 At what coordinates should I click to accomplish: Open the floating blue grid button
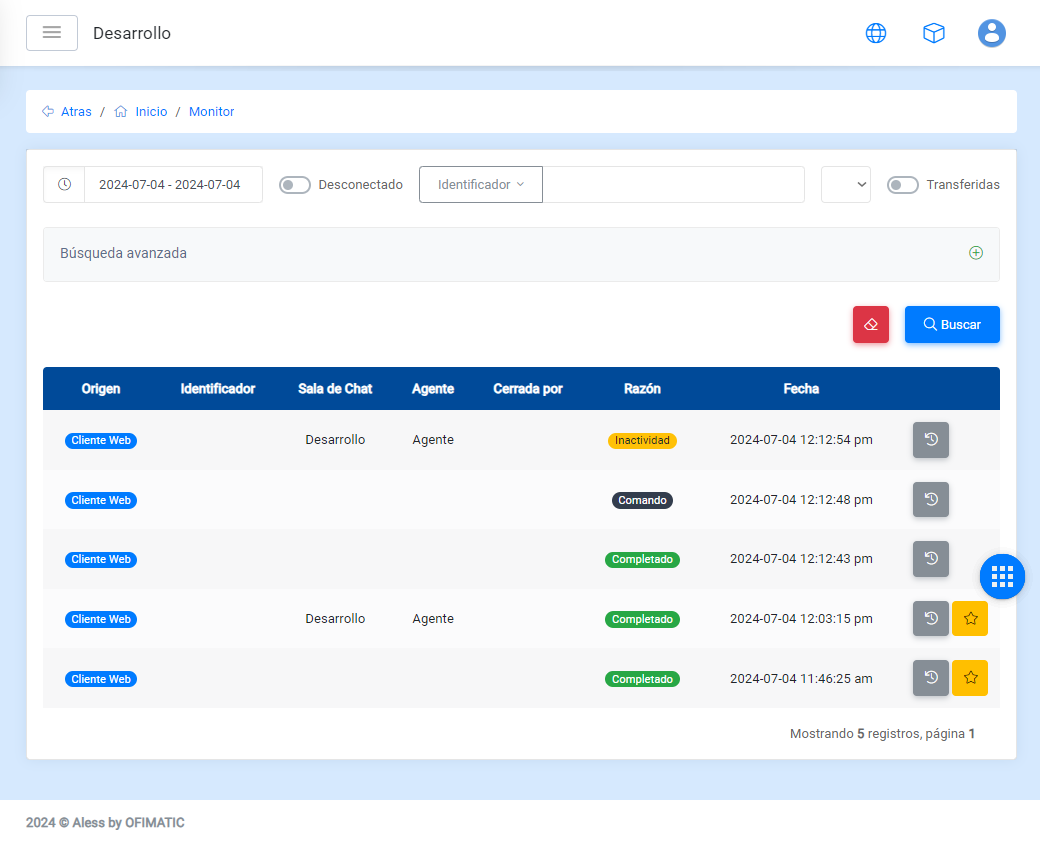click(1002, 576)
